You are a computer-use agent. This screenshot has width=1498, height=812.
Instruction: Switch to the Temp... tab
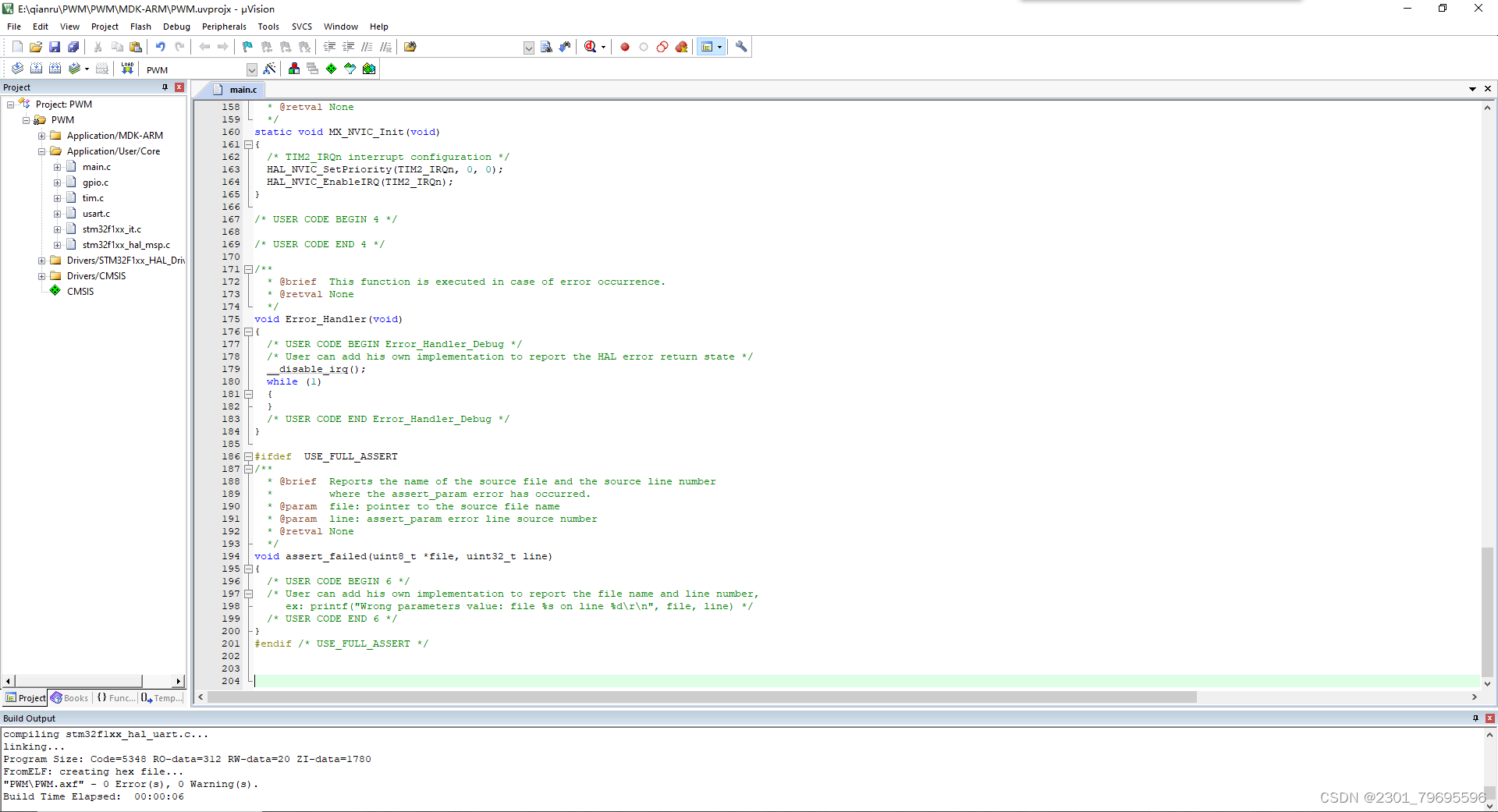click(x=162, y=698)
